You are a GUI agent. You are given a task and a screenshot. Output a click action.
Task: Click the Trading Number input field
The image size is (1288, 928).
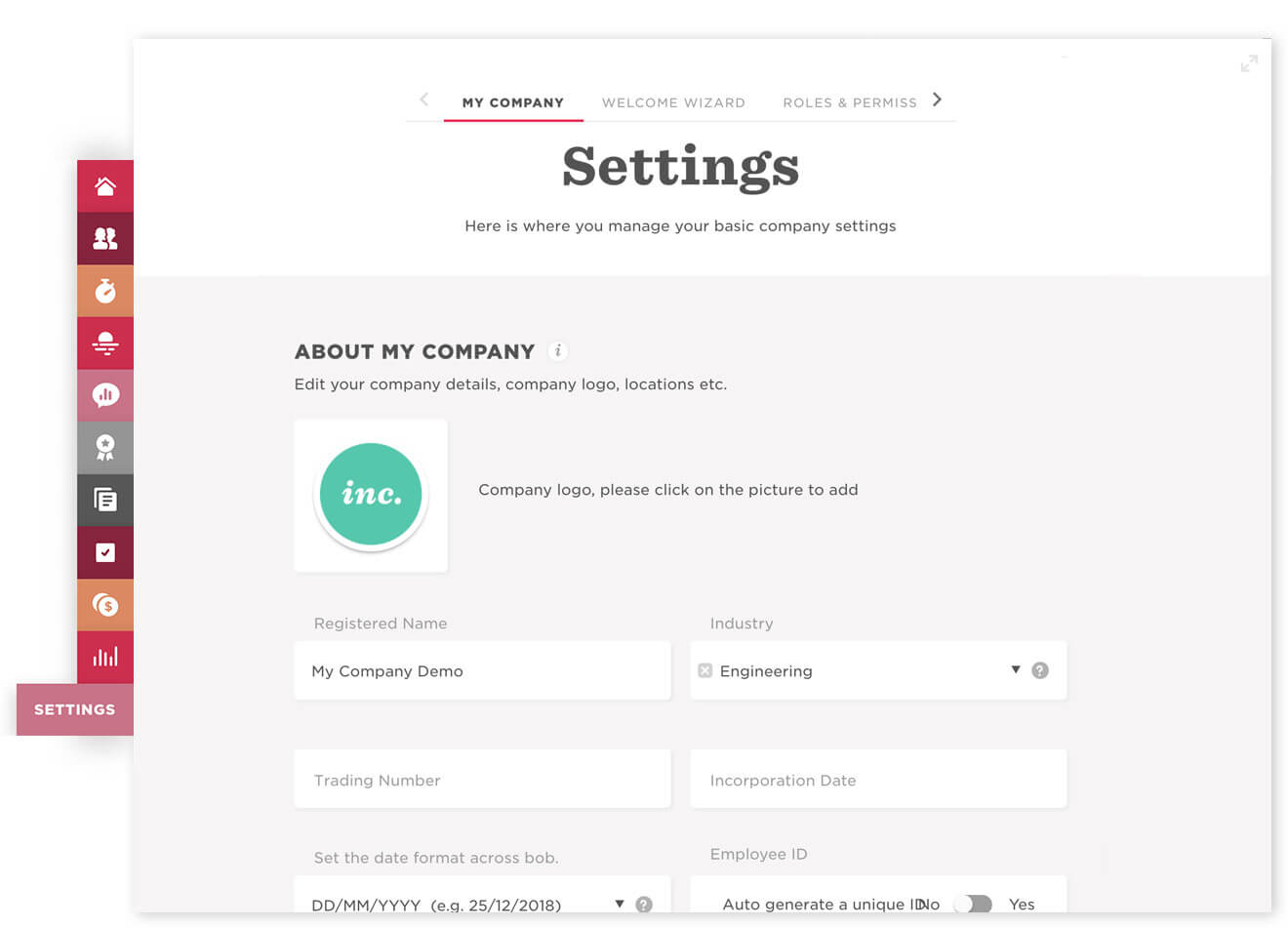point(482,779)
